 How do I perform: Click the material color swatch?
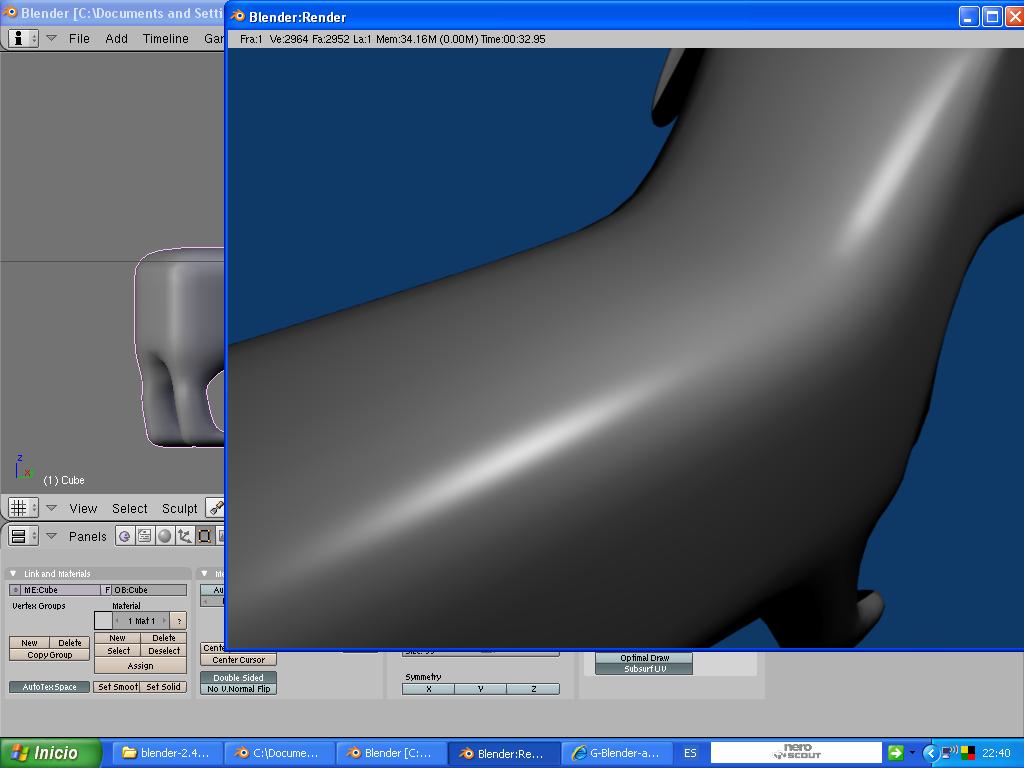click(x=103, y=621)
